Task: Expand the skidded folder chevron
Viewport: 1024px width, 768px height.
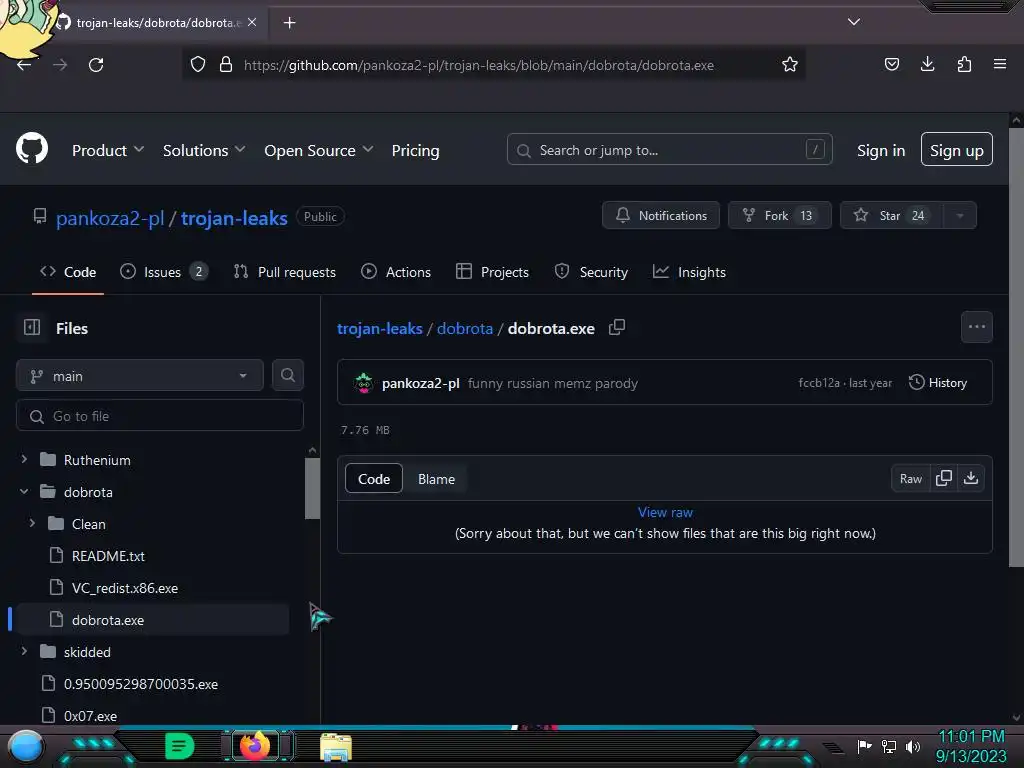Action: click(24, 651)
